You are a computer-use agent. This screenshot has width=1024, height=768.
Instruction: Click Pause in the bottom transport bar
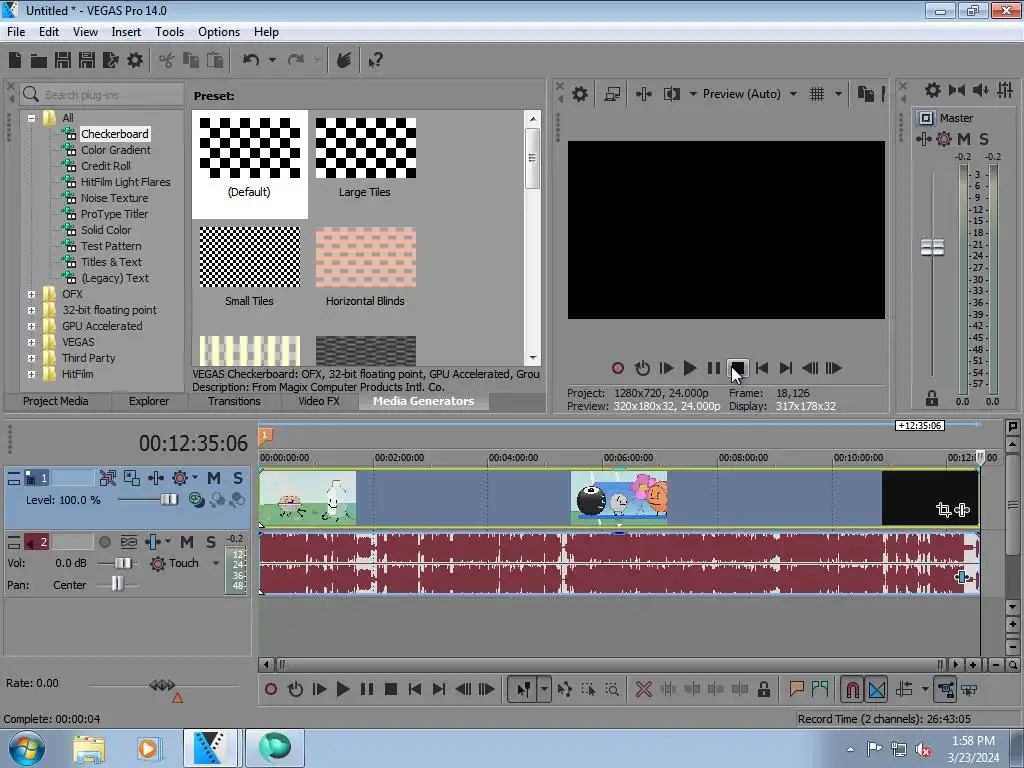click(x=367, y=689)
